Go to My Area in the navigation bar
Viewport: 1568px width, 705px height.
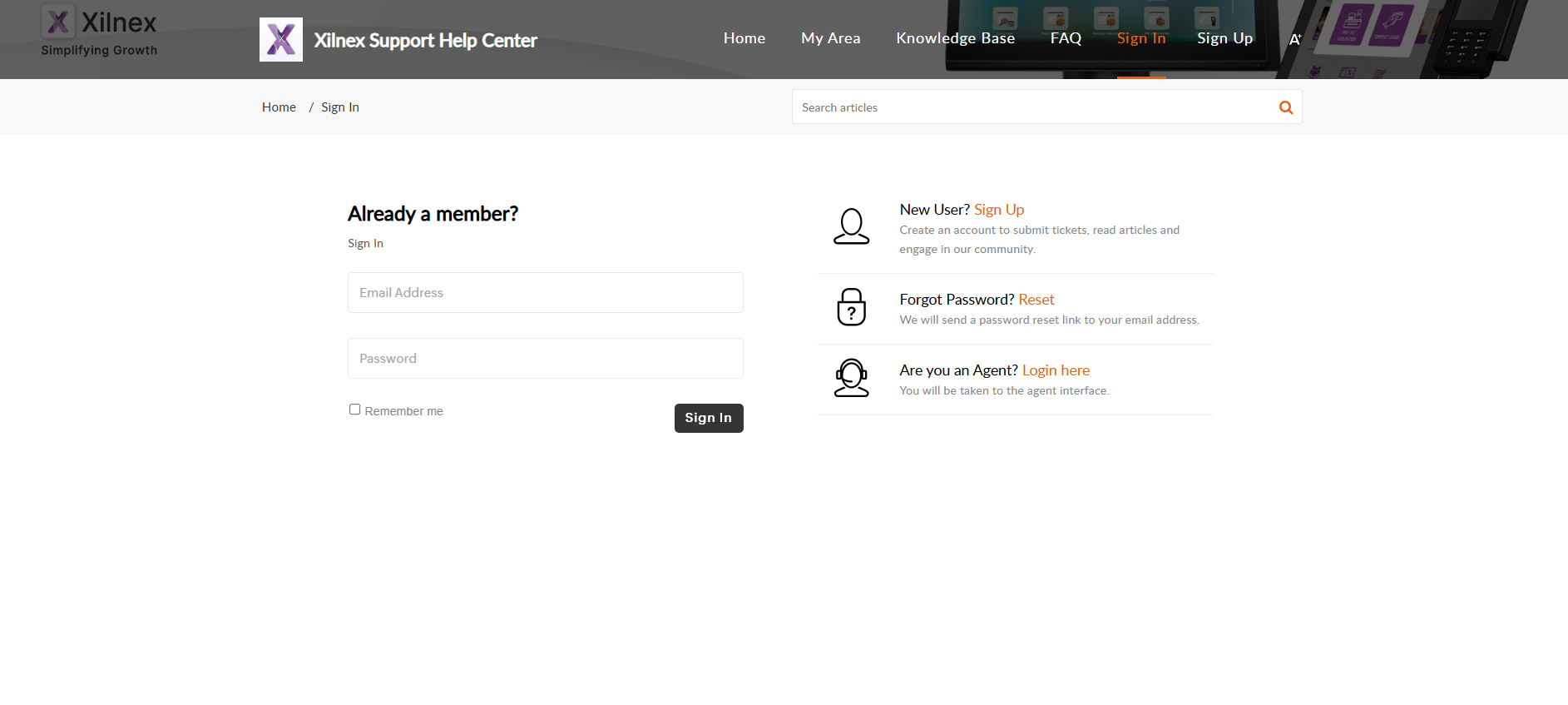(830, 38)
